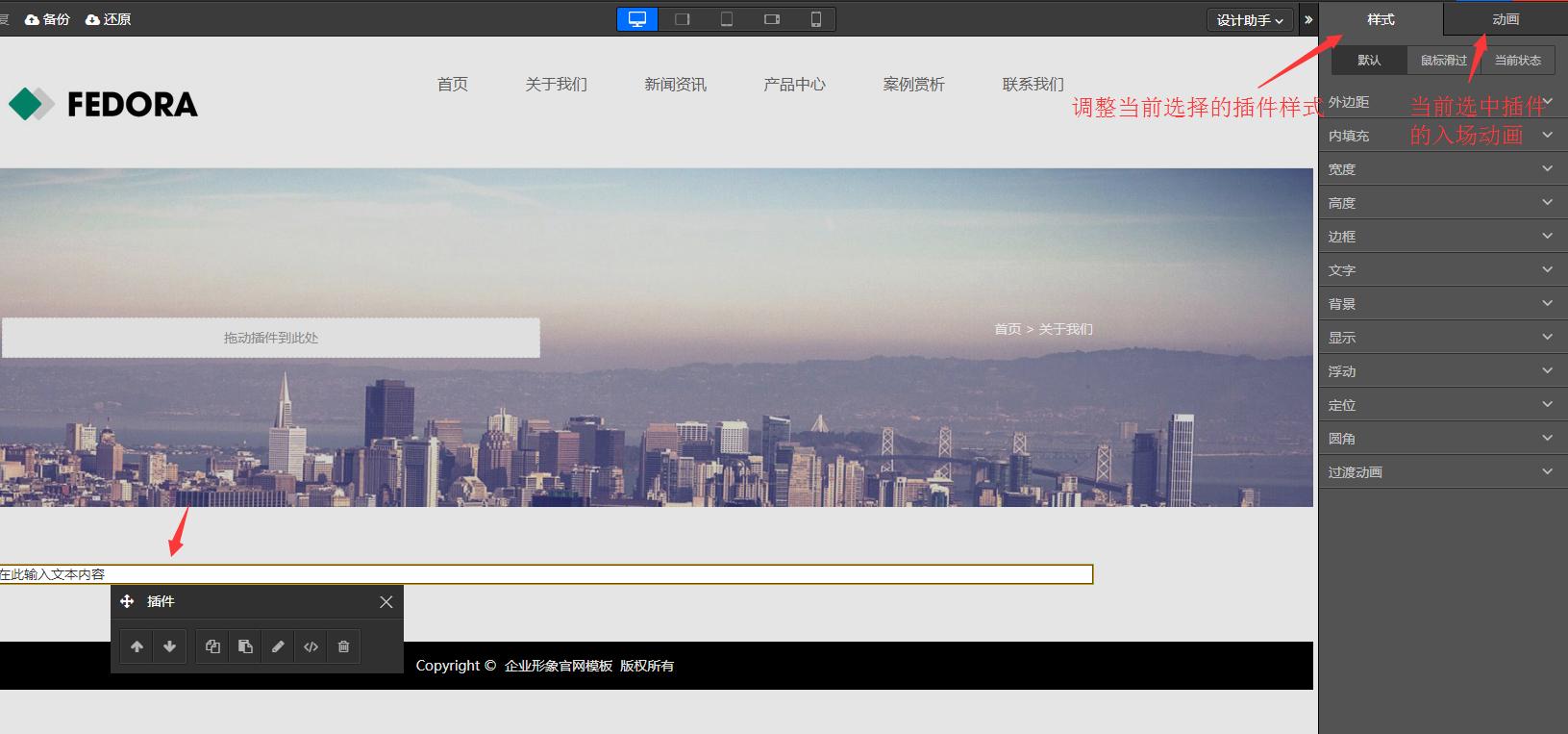The width and height of the screenshot is (1568, 734).
Task: Copy the selected plugin
Action: (x=212, y=646)
